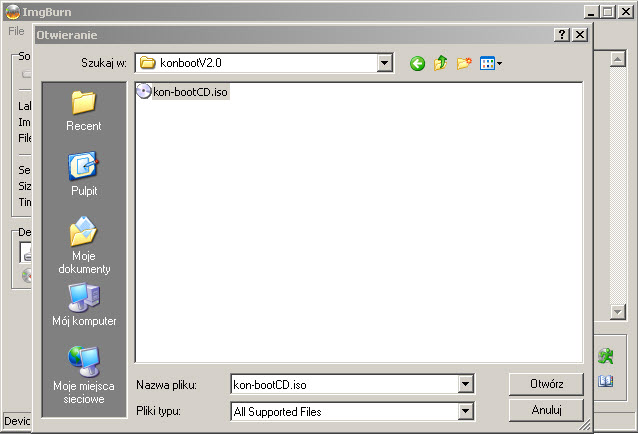The width and height of the screenshot is (638, 434).
Task: Go up one folder level
Action: click(440, 63)
